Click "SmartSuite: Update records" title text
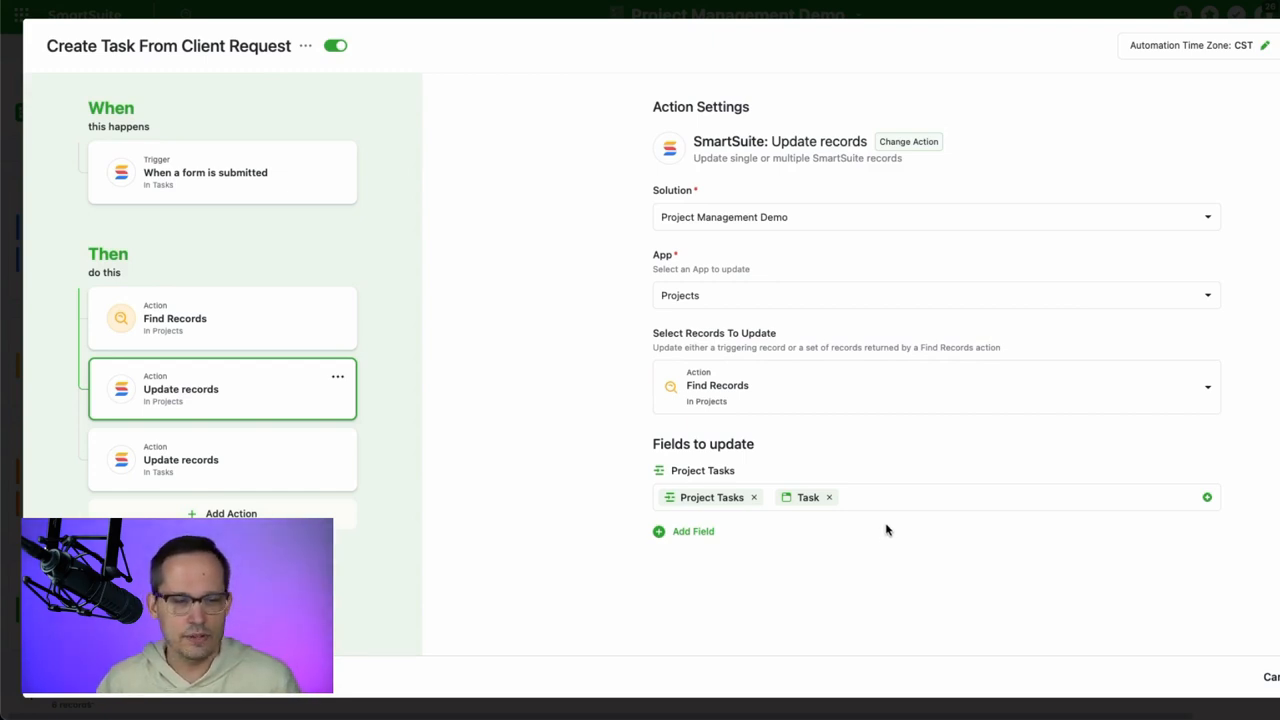The image size is (1280, 720). pos(780,142)
